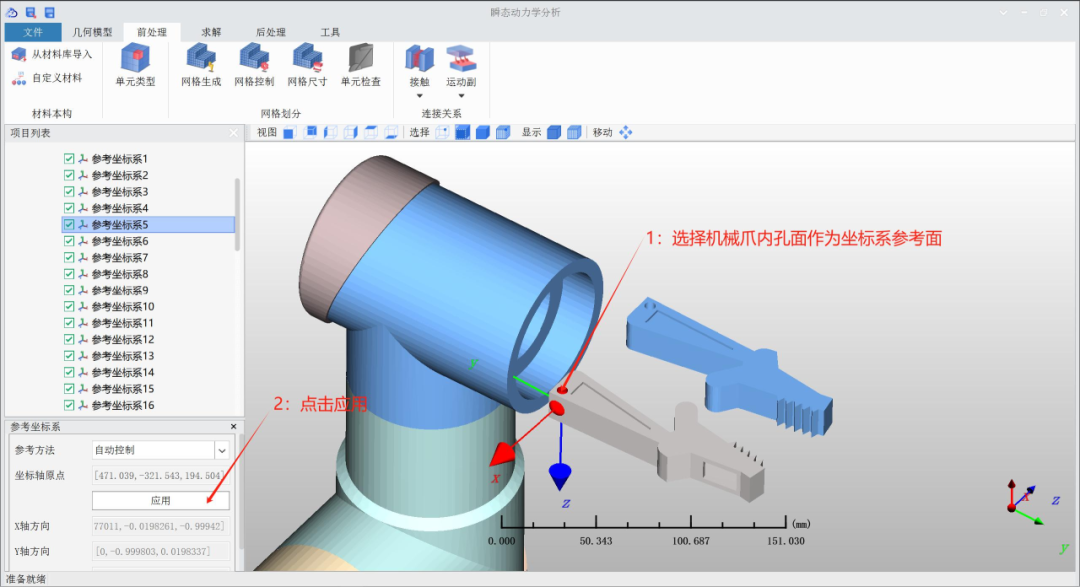Uncheck 参考坐标系2 checkbox

point(69,175)
